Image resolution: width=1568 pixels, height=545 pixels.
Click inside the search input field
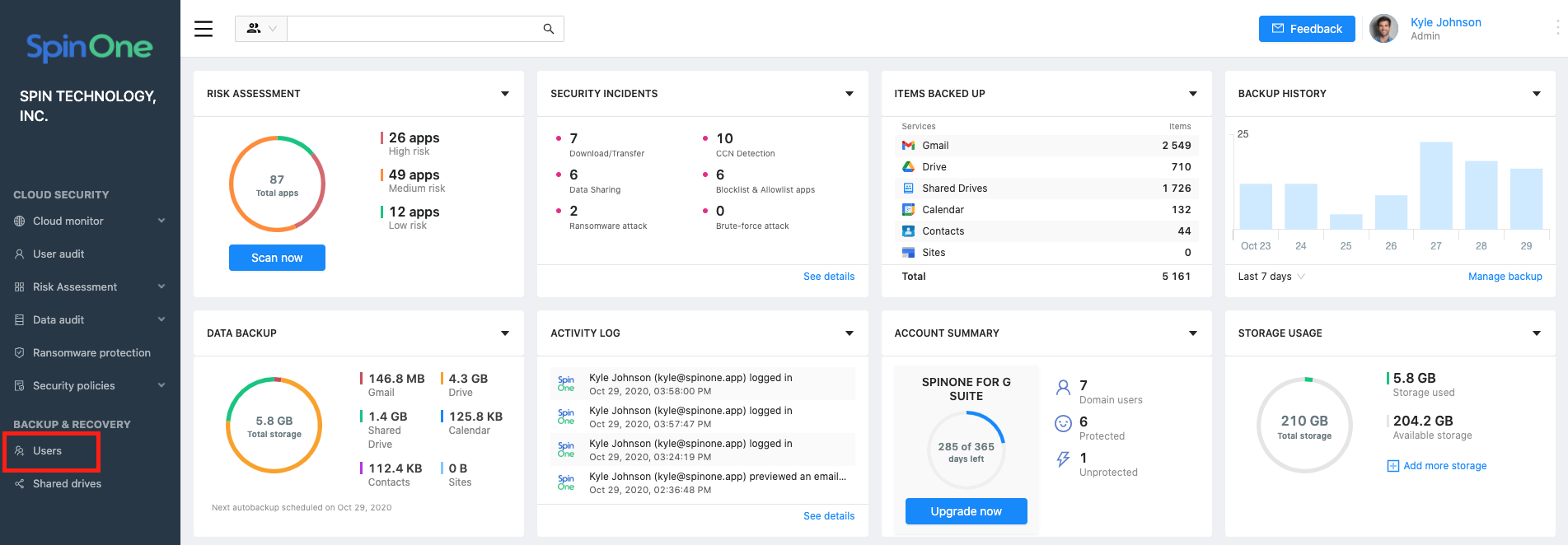point(412,29)
